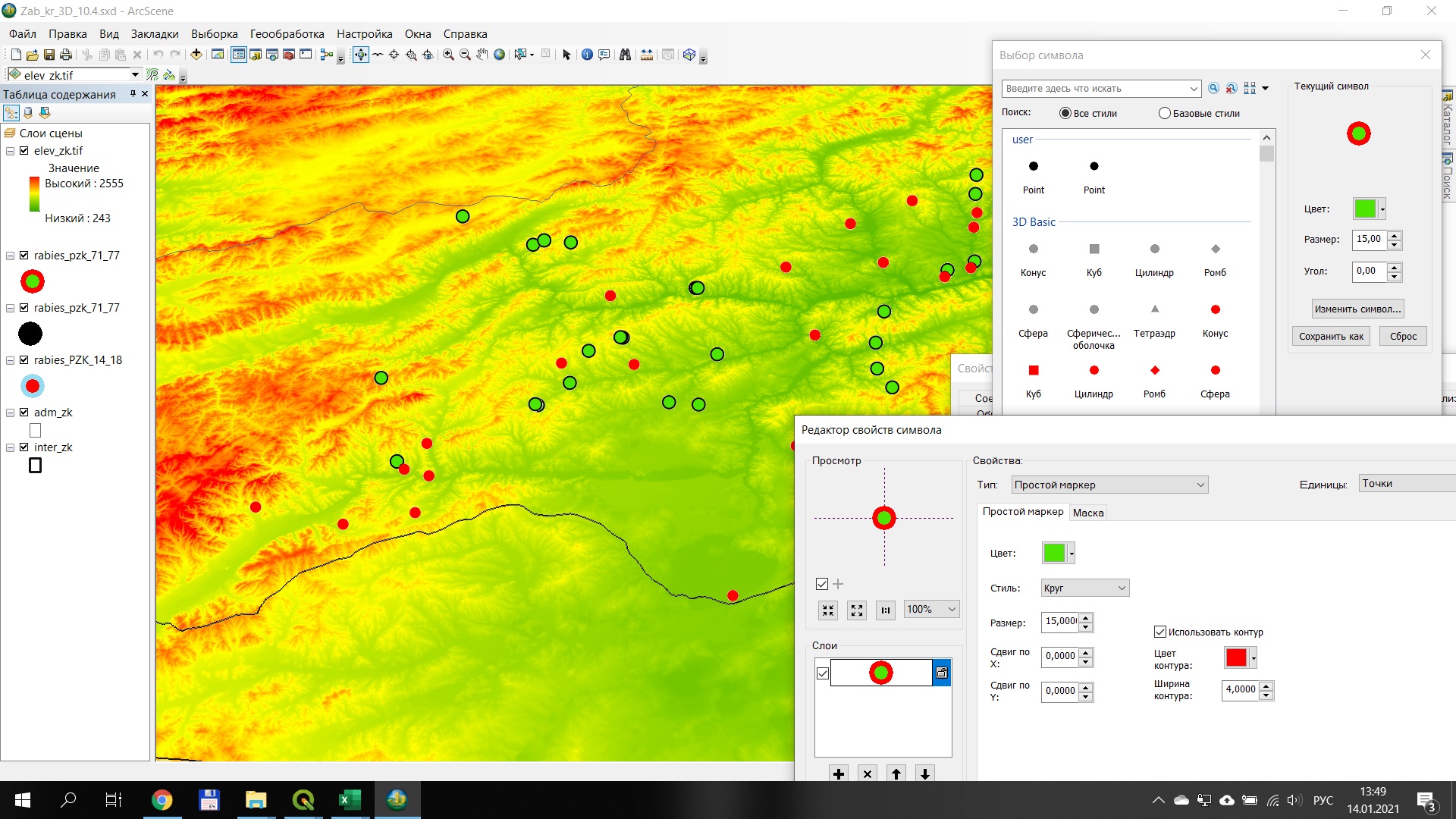This screenshot has height=819, width=1456.
Task: Switch to the Маска tab
Action: (1088, 513)
